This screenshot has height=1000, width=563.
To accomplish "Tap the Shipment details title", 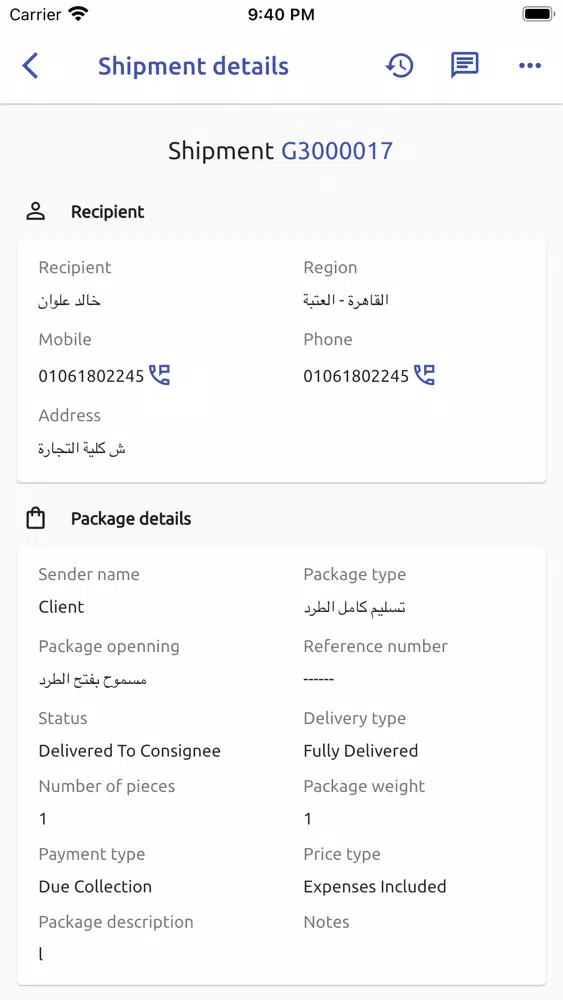I will tap(193, 66).
